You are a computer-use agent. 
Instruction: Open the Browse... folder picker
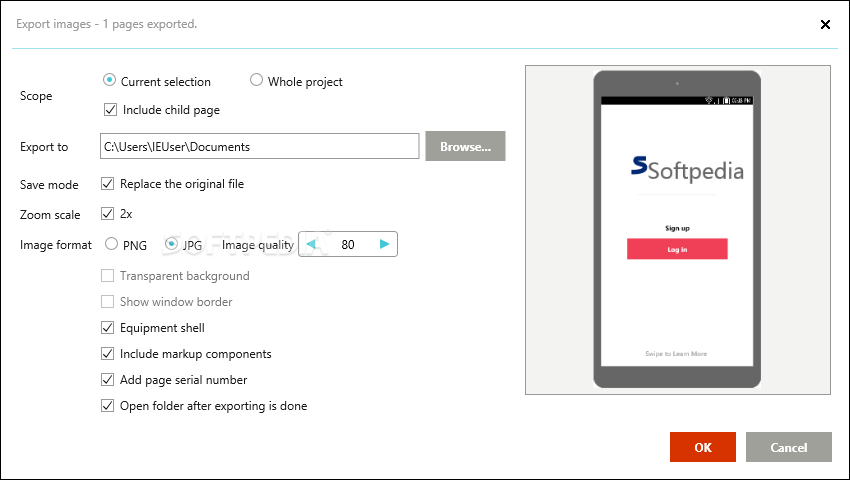point(465,146)
